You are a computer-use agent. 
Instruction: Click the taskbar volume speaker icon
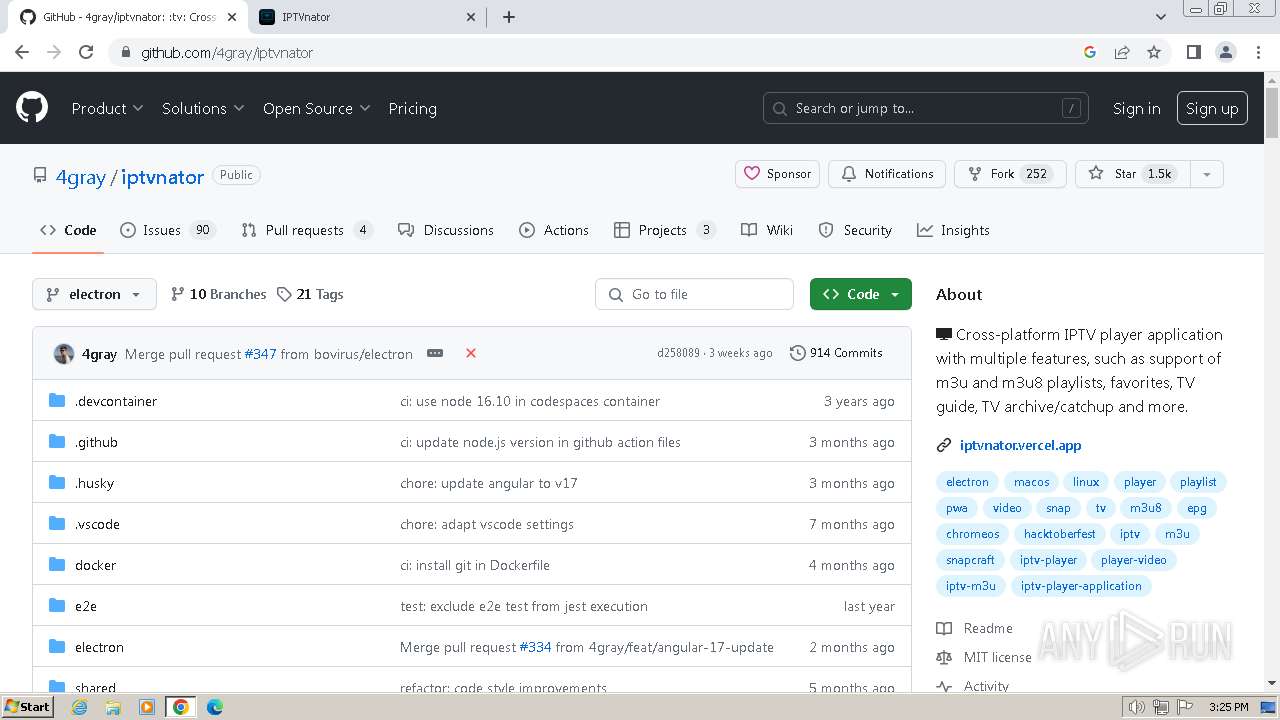pos(1136,707)
